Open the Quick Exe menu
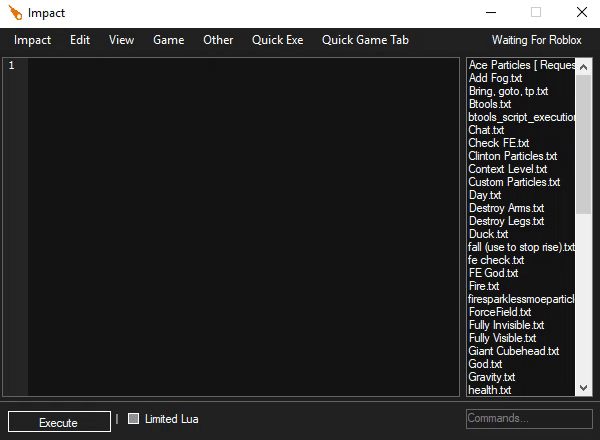The width and height of the screenshot is (600, 440). tap(277, 40)
